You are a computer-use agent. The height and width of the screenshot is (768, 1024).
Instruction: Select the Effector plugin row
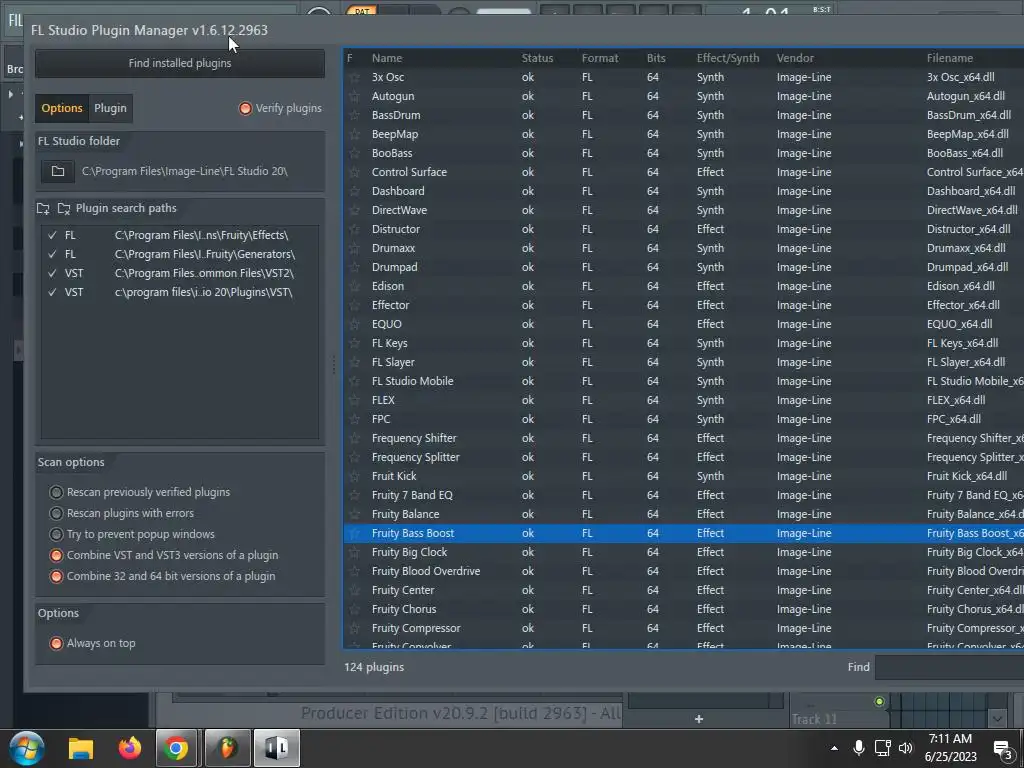(683, 305)
